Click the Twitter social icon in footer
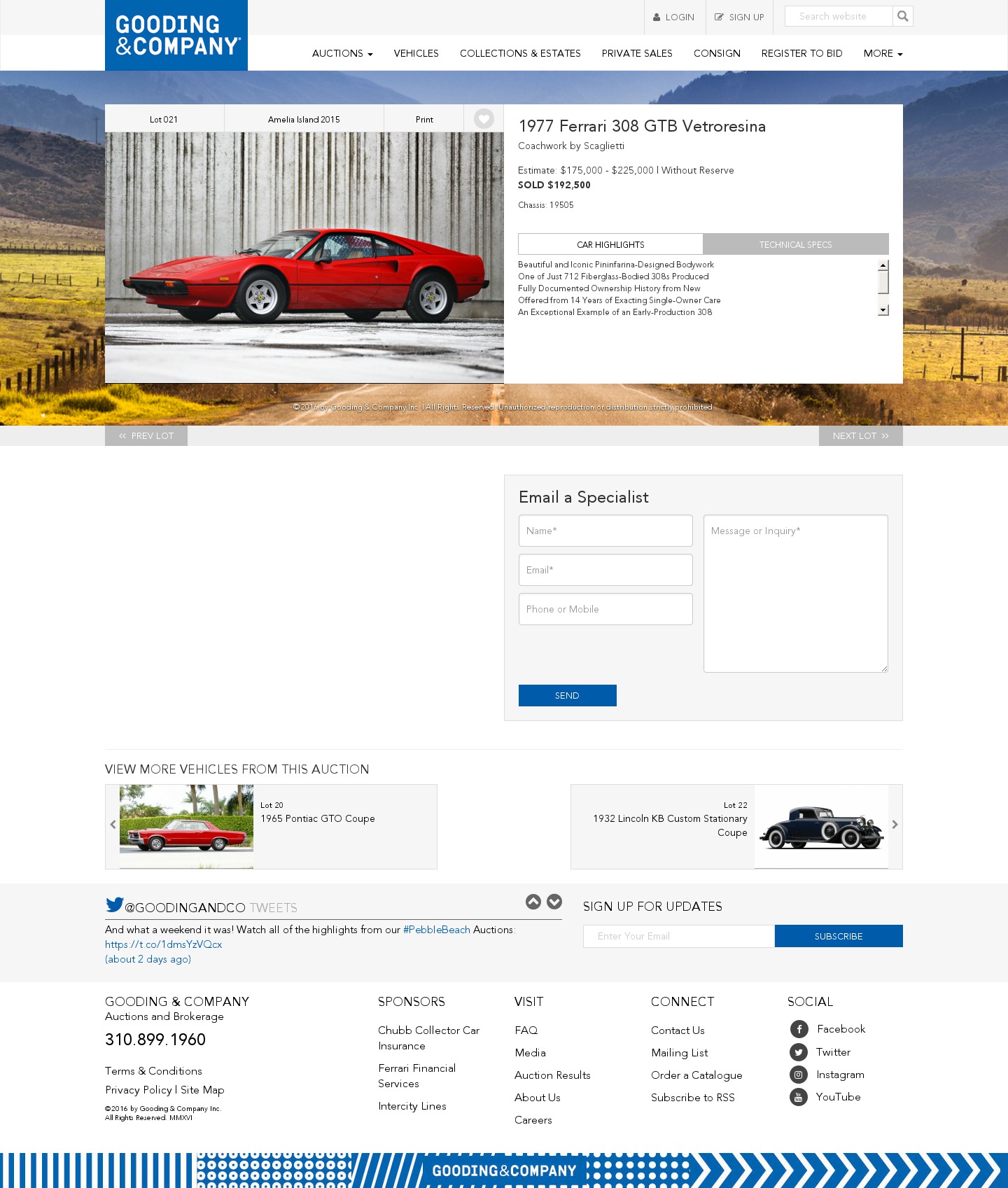 pyautogui.click(x=799, y=1052)
